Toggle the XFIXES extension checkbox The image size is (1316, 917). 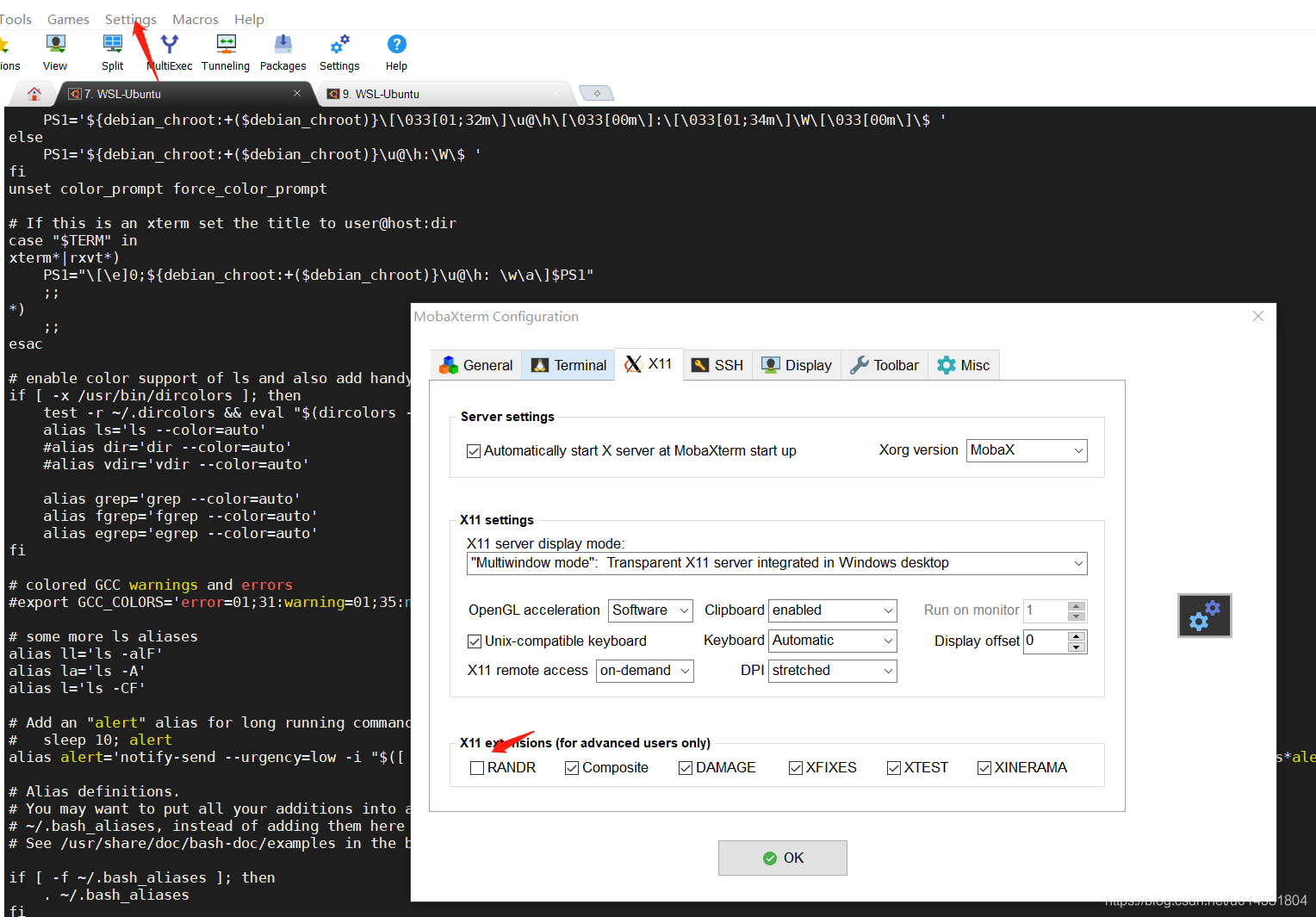(796, 768)
